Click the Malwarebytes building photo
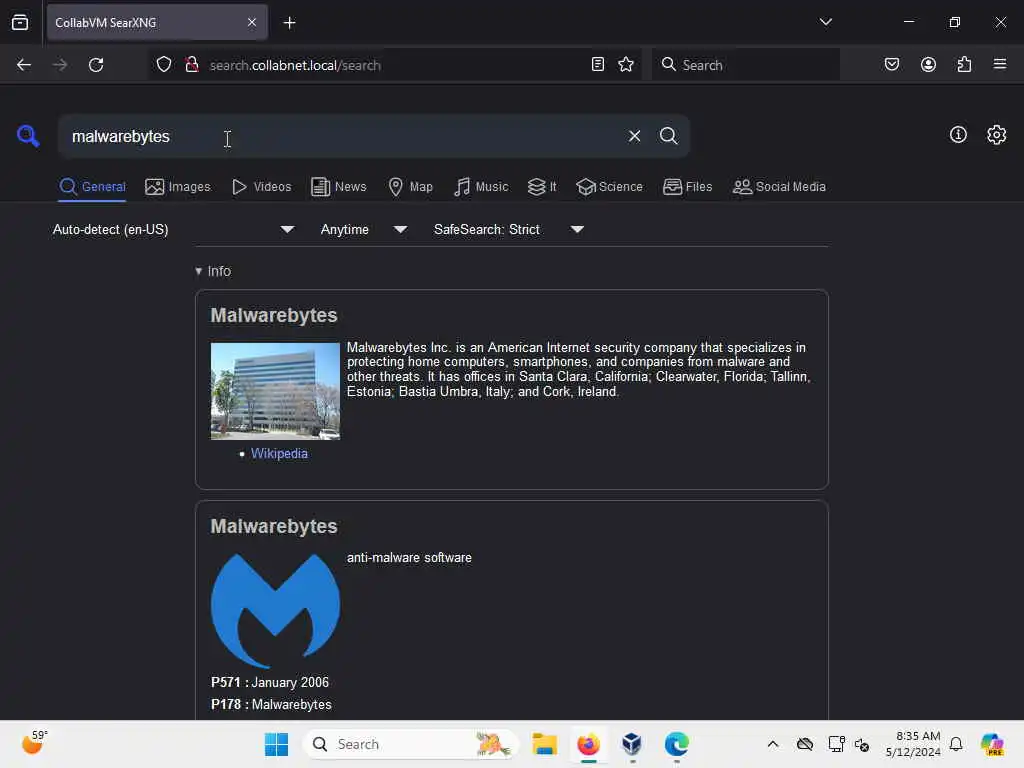 click(275, 391)
